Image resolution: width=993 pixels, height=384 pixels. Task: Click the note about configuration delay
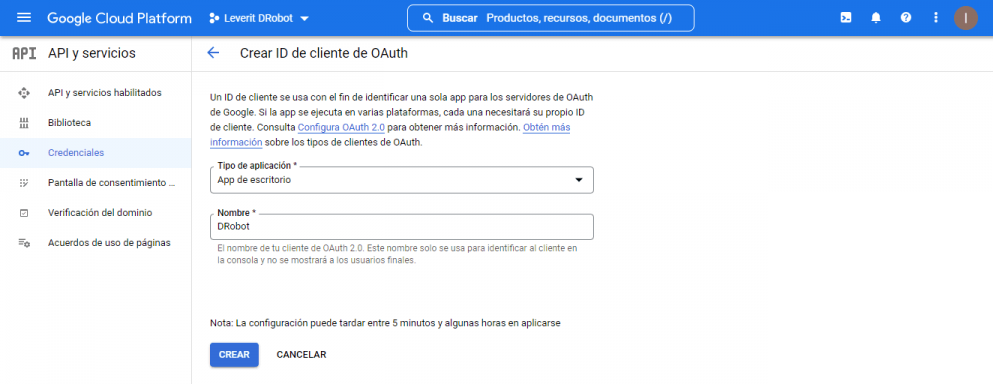pos(385,323)
